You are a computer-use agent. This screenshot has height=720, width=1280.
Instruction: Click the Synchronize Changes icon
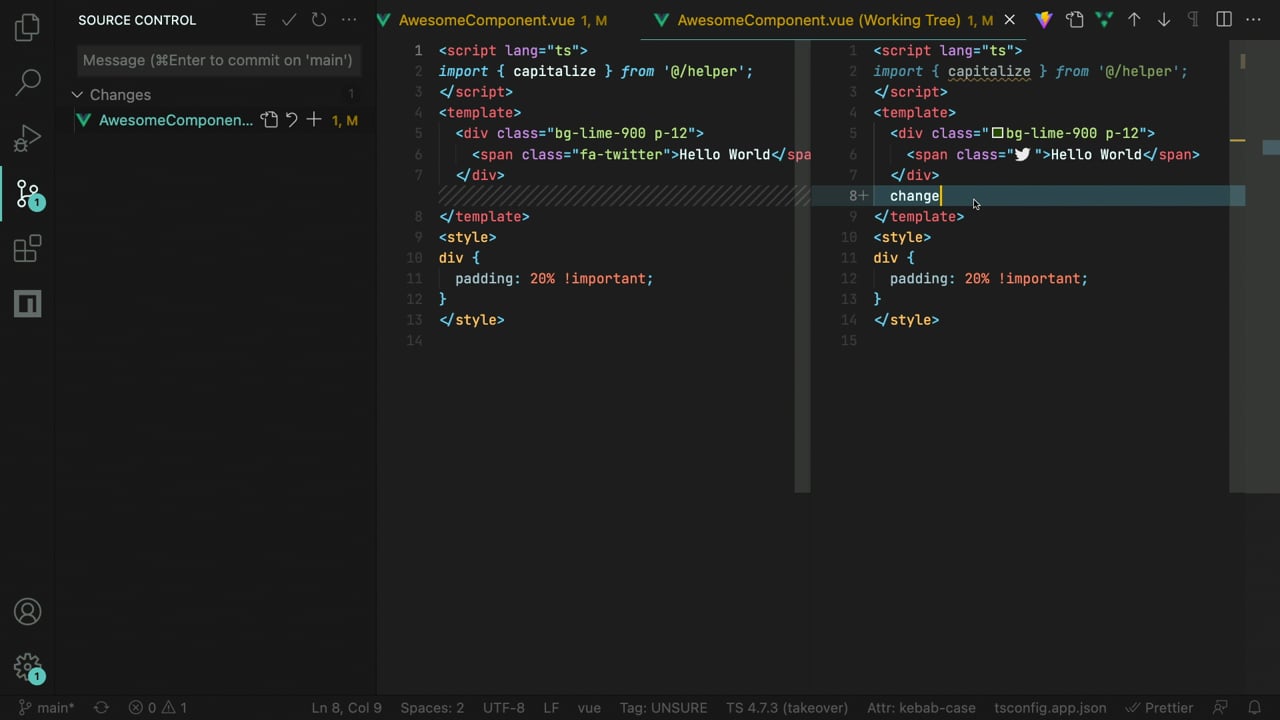(x=101, y=708)
